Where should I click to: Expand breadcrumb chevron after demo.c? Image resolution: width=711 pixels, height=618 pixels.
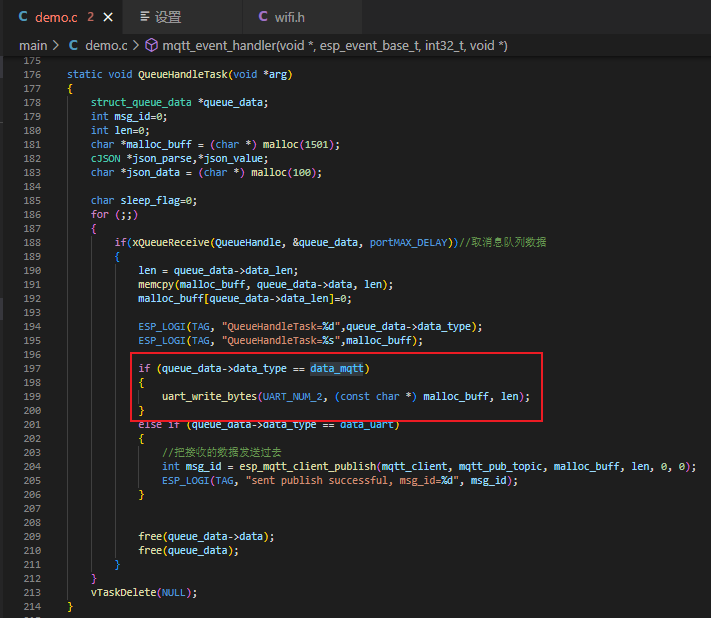click(x=136, y=46)
